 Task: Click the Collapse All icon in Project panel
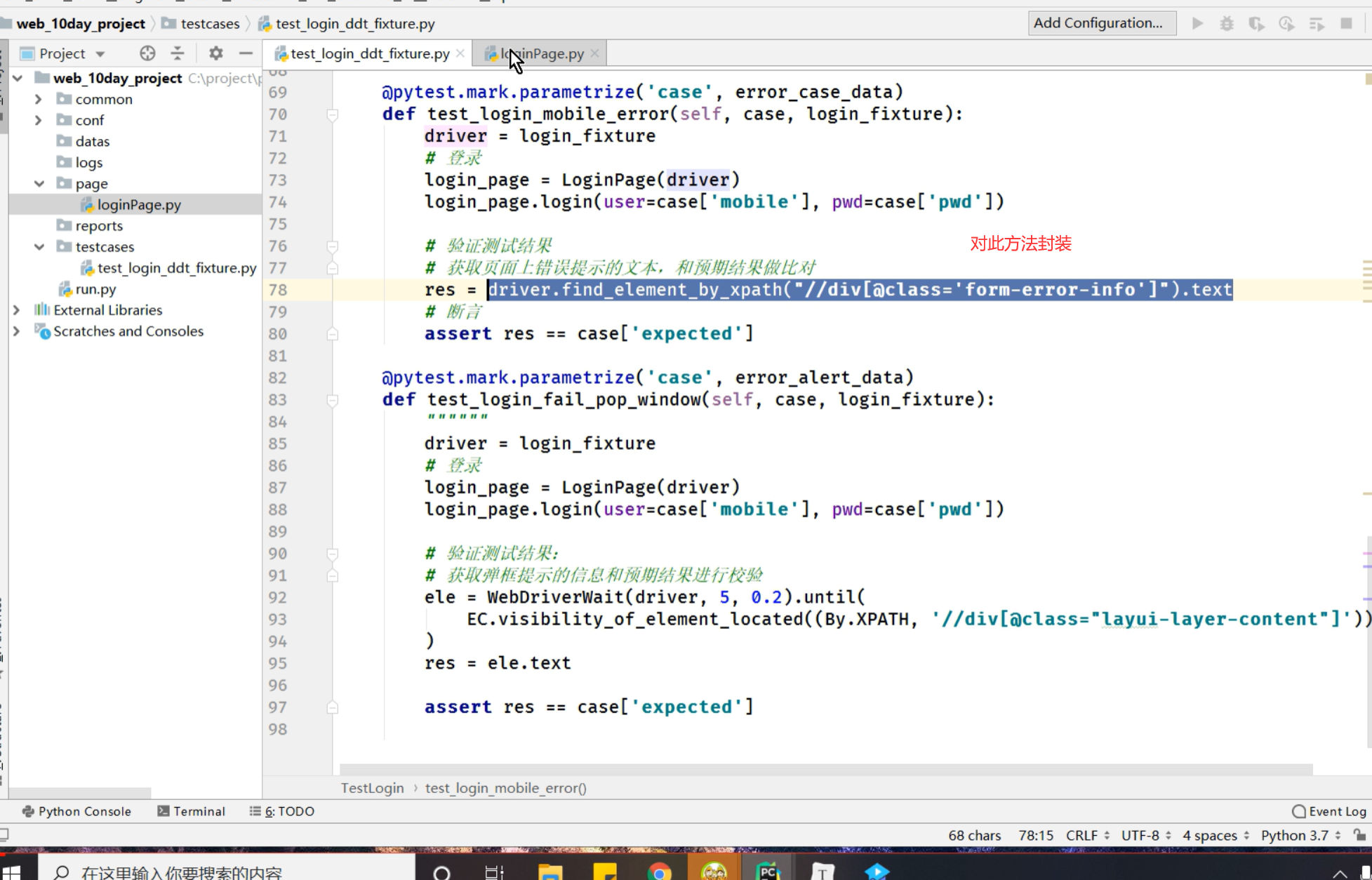(178, 53)
